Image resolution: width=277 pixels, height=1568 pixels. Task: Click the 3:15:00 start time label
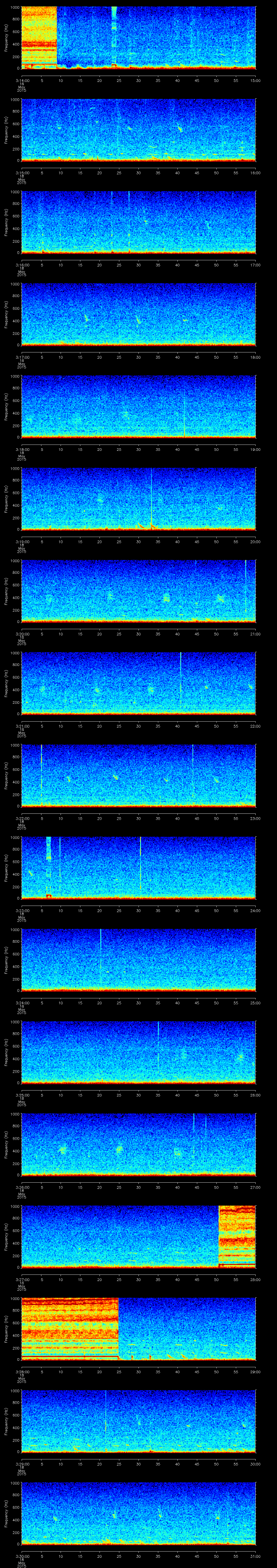(22, 173)
